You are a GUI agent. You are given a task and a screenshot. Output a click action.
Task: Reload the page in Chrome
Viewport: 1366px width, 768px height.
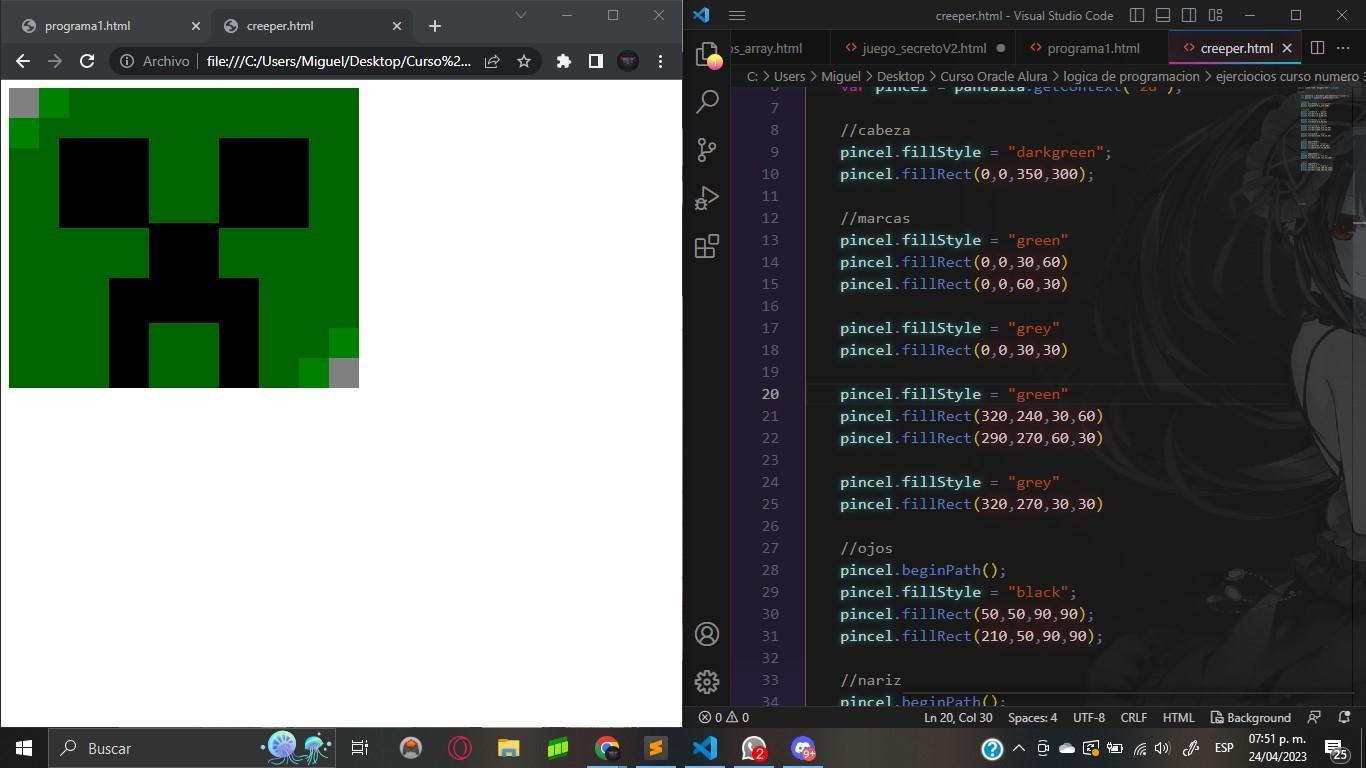87,61
